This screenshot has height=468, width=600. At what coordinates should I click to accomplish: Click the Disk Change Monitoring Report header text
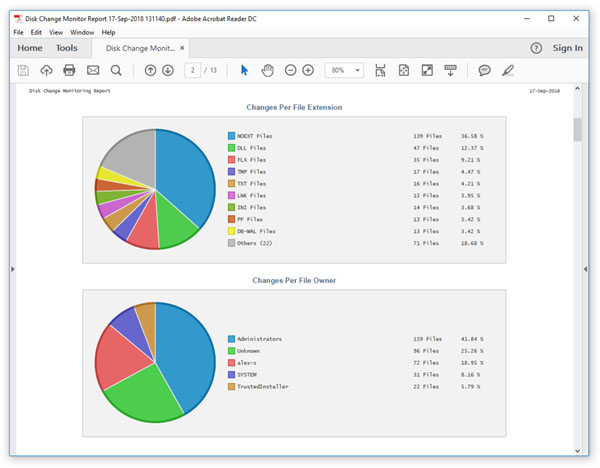click(70, 91)
